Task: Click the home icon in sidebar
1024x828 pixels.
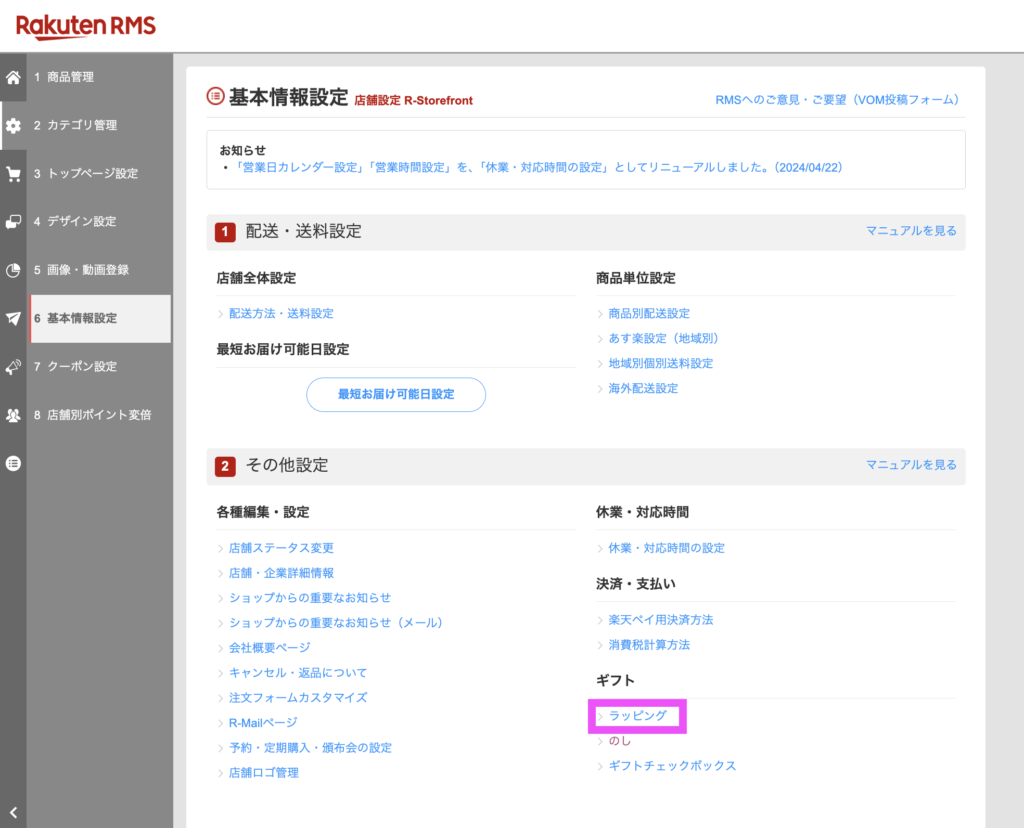Action: [x=13, y=78]
